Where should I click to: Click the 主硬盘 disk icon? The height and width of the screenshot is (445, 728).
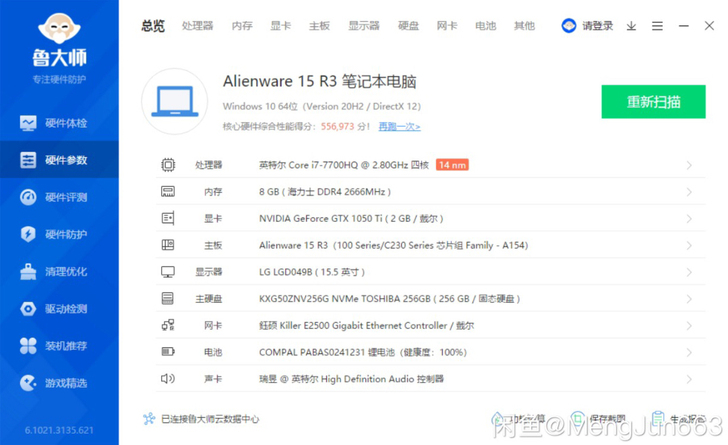168,298
